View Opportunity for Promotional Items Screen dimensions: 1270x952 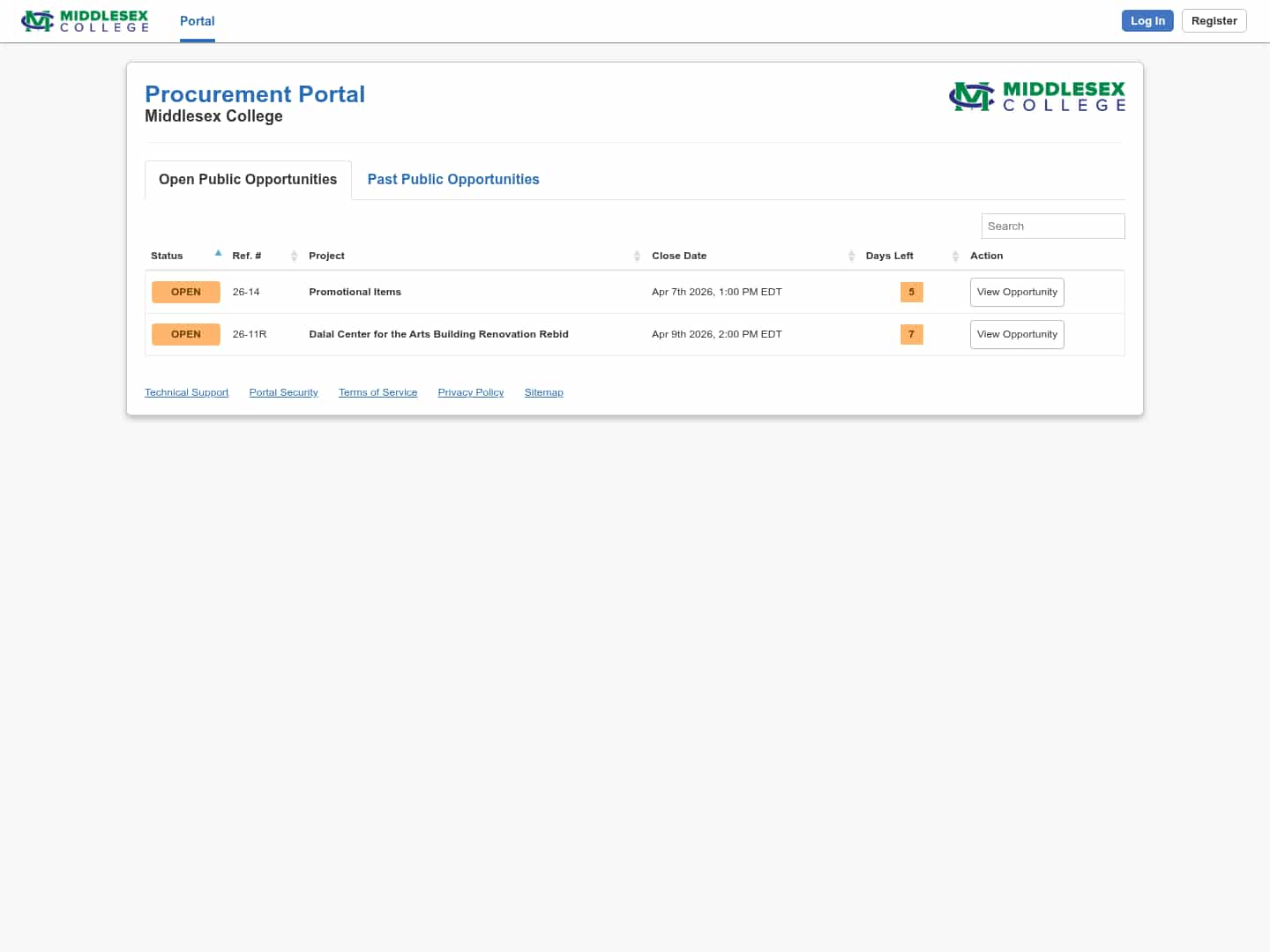[x=1017, y=292]
